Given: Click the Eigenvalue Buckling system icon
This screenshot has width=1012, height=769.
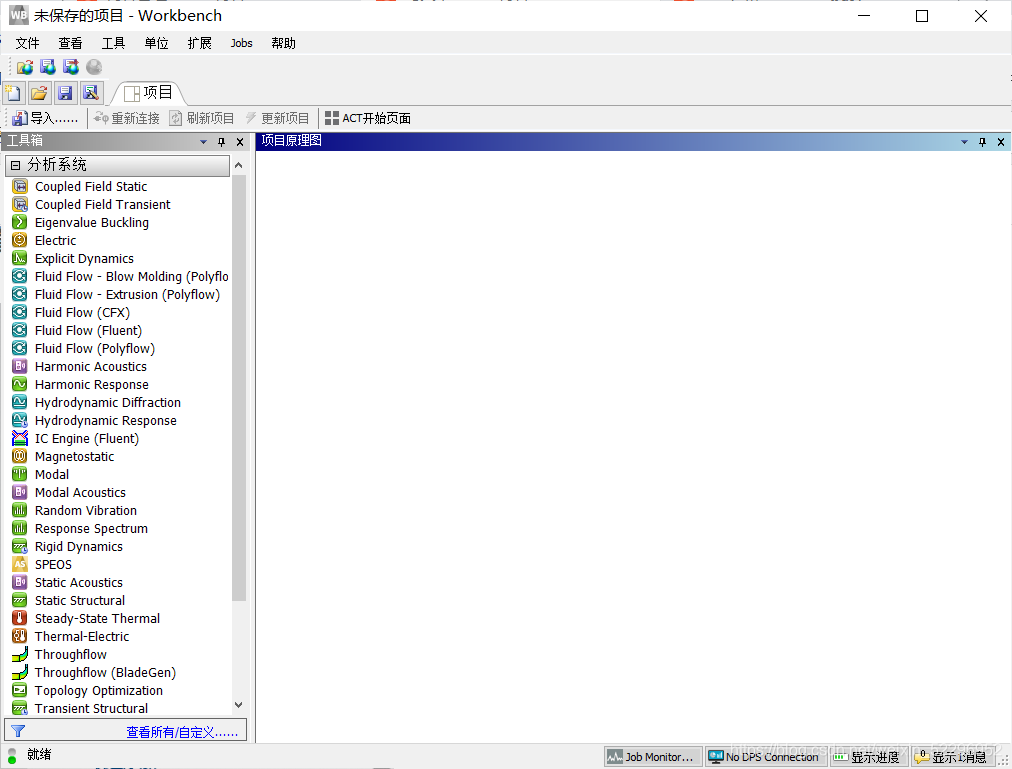Looking at the screenshot, I should (x=20, y=223).
